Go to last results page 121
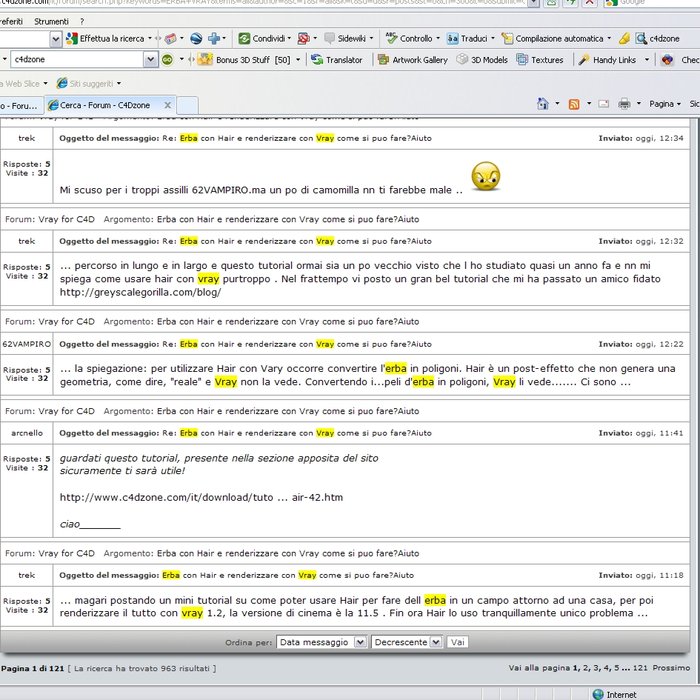 [x=640, y=668]
